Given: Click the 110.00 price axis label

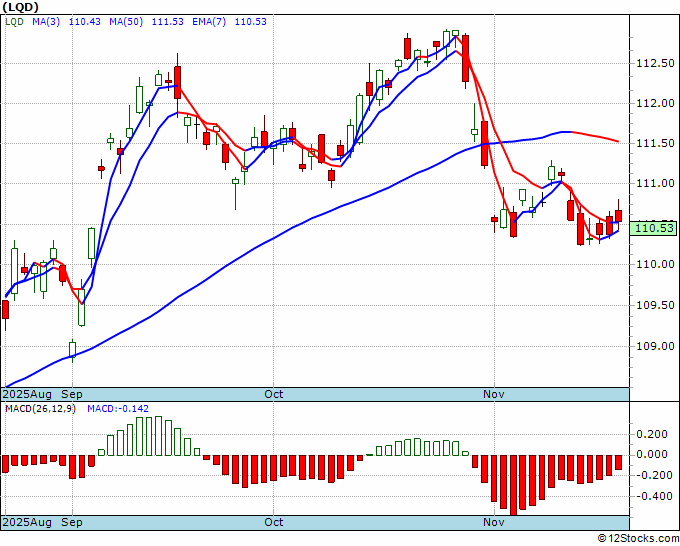Looking at the screenshot, I should 655,265.
